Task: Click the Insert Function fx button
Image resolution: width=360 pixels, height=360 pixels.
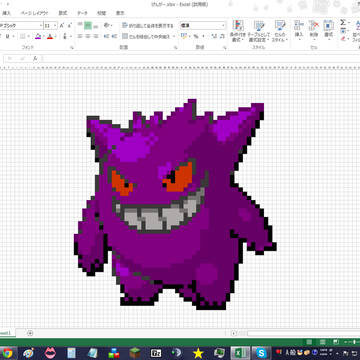Action: click(35, 59)
